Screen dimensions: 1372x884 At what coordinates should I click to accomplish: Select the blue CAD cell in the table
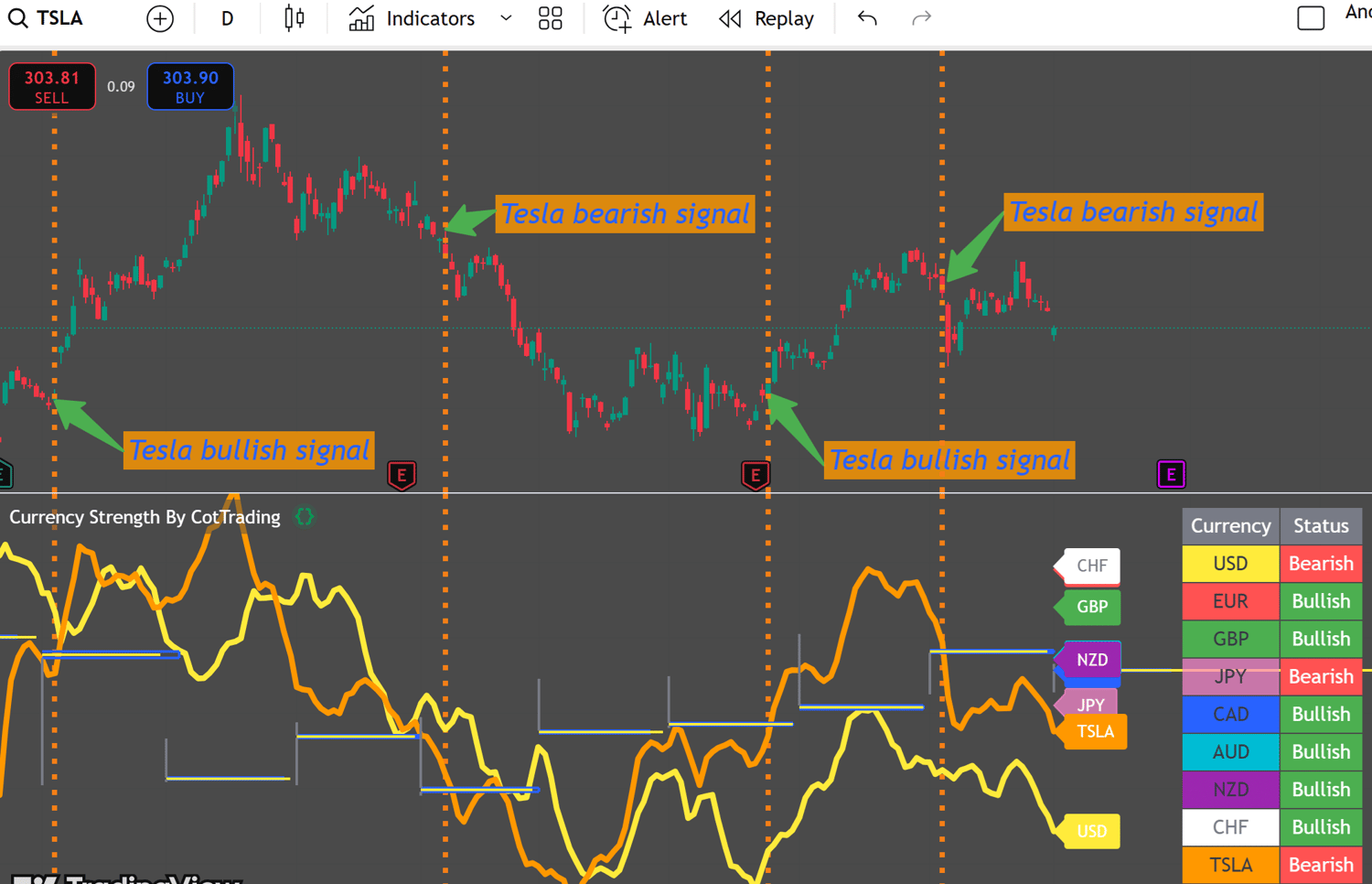click(x=1230, y=714)
